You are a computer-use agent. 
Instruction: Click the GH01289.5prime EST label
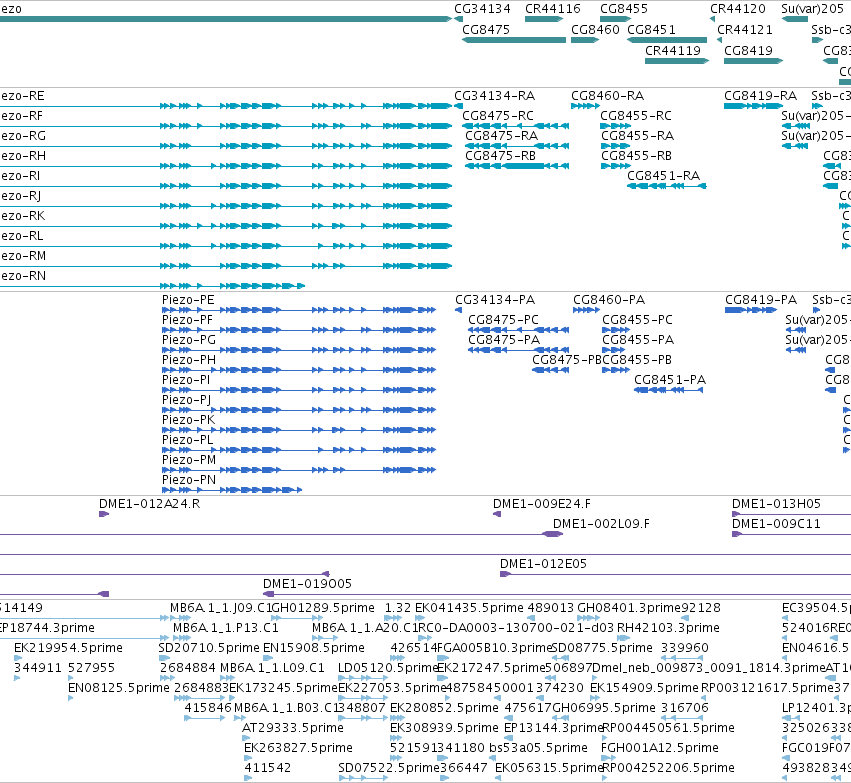[322, 608]
